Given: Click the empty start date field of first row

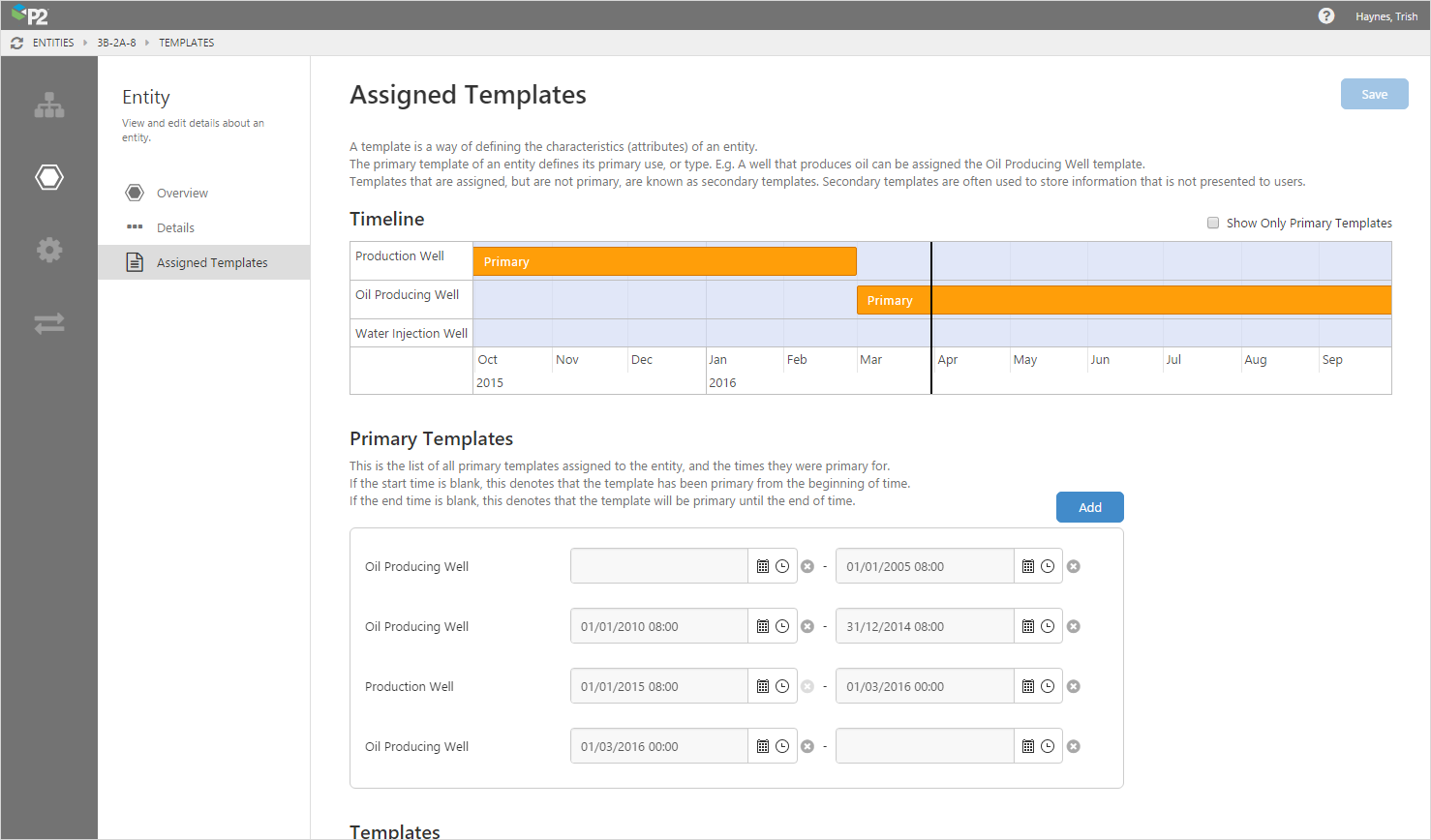Looking at the screenshot, I should click(x=658, y=566).
